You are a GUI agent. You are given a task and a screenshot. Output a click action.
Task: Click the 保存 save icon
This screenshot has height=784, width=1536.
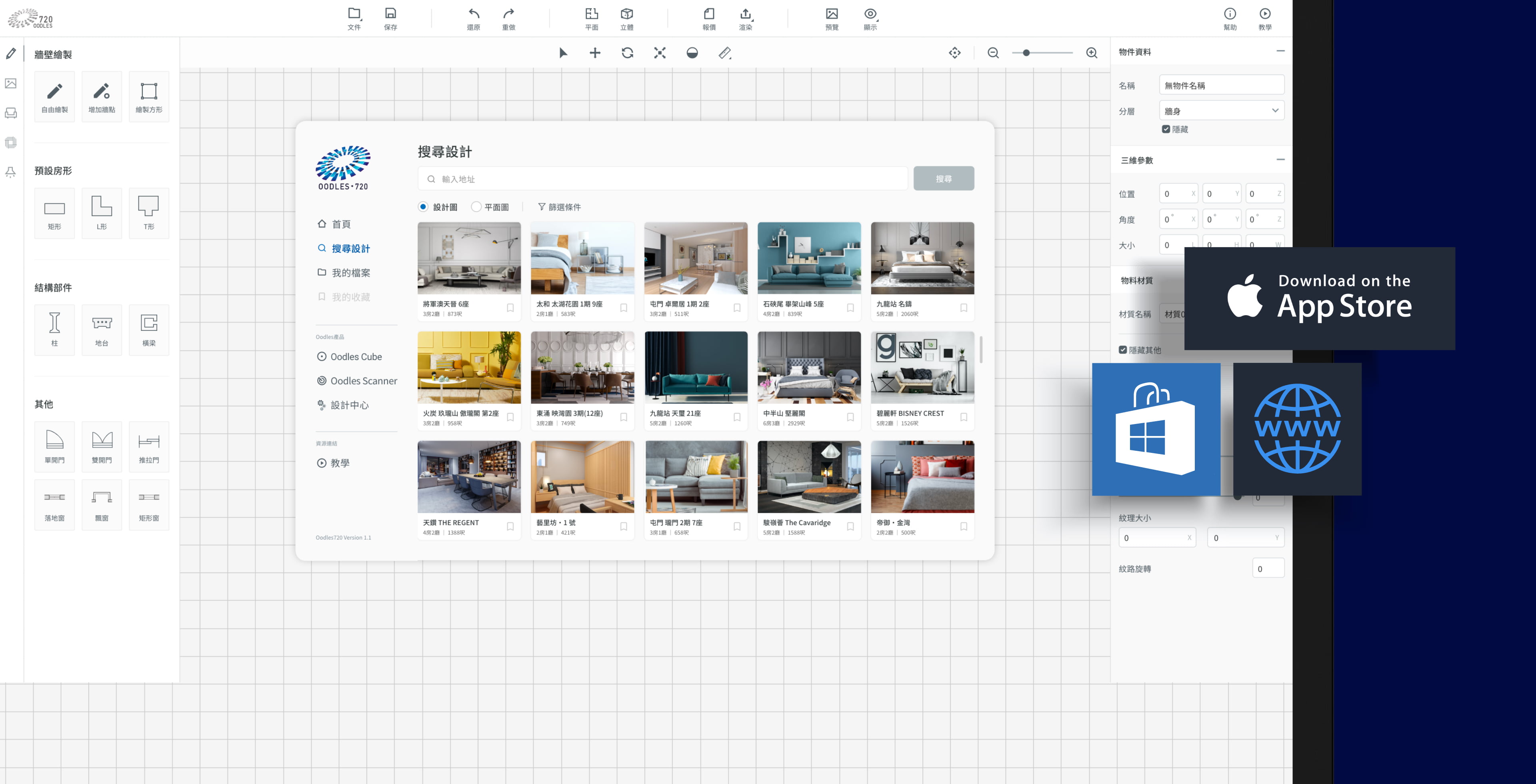pos(390,18)
